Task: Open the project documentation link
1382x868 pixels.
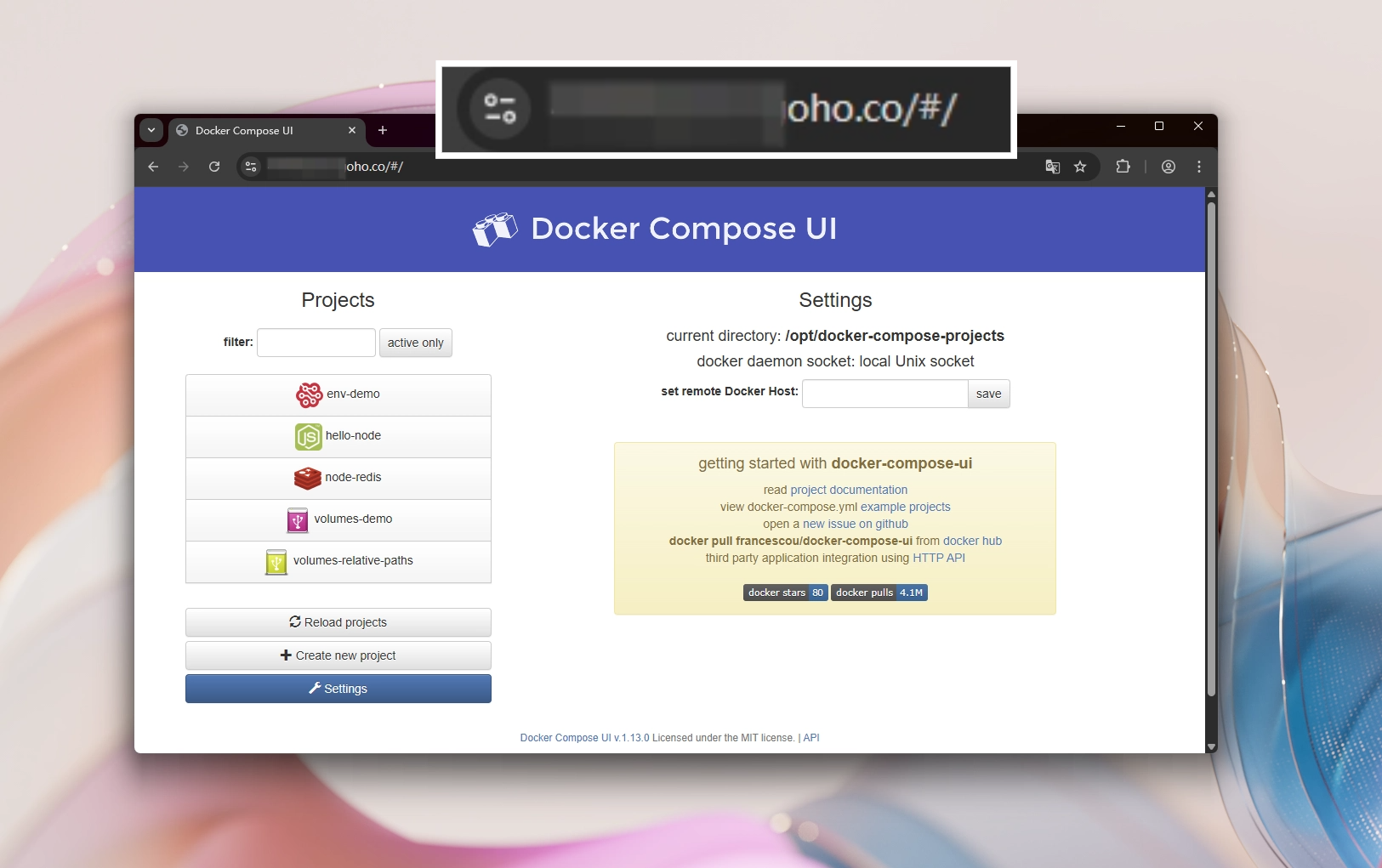Action: 849,490
